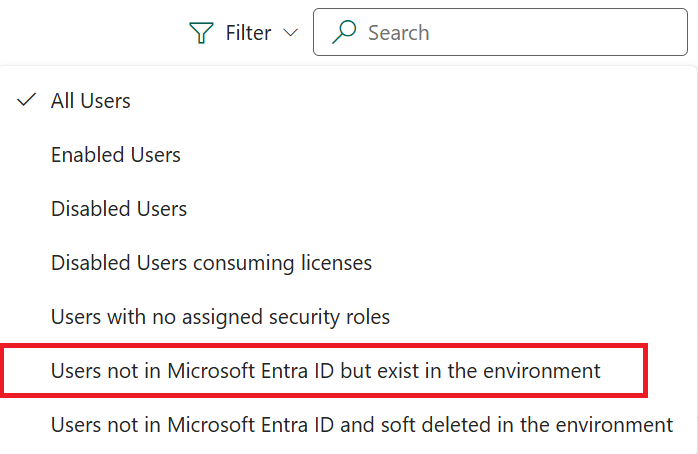The width and height of the screenshot is (698, 454).
Task: Select Disabled Users consuming licenses
Action: (211, 263)
